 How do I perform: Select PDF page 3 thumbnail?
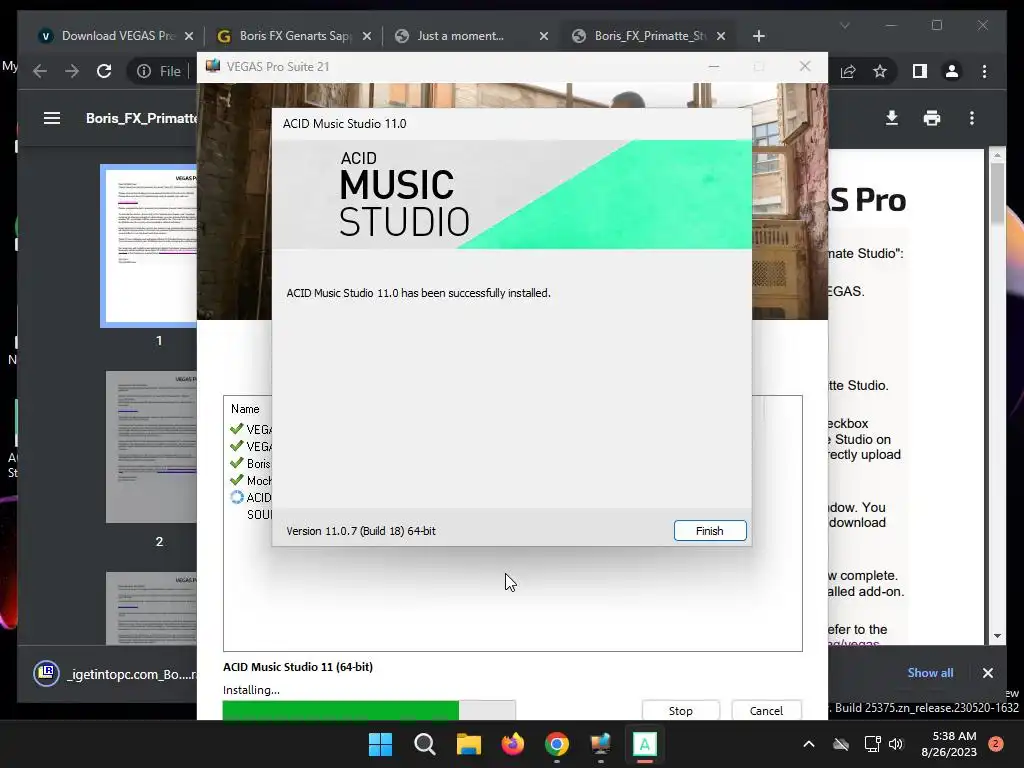click(152, 609)
